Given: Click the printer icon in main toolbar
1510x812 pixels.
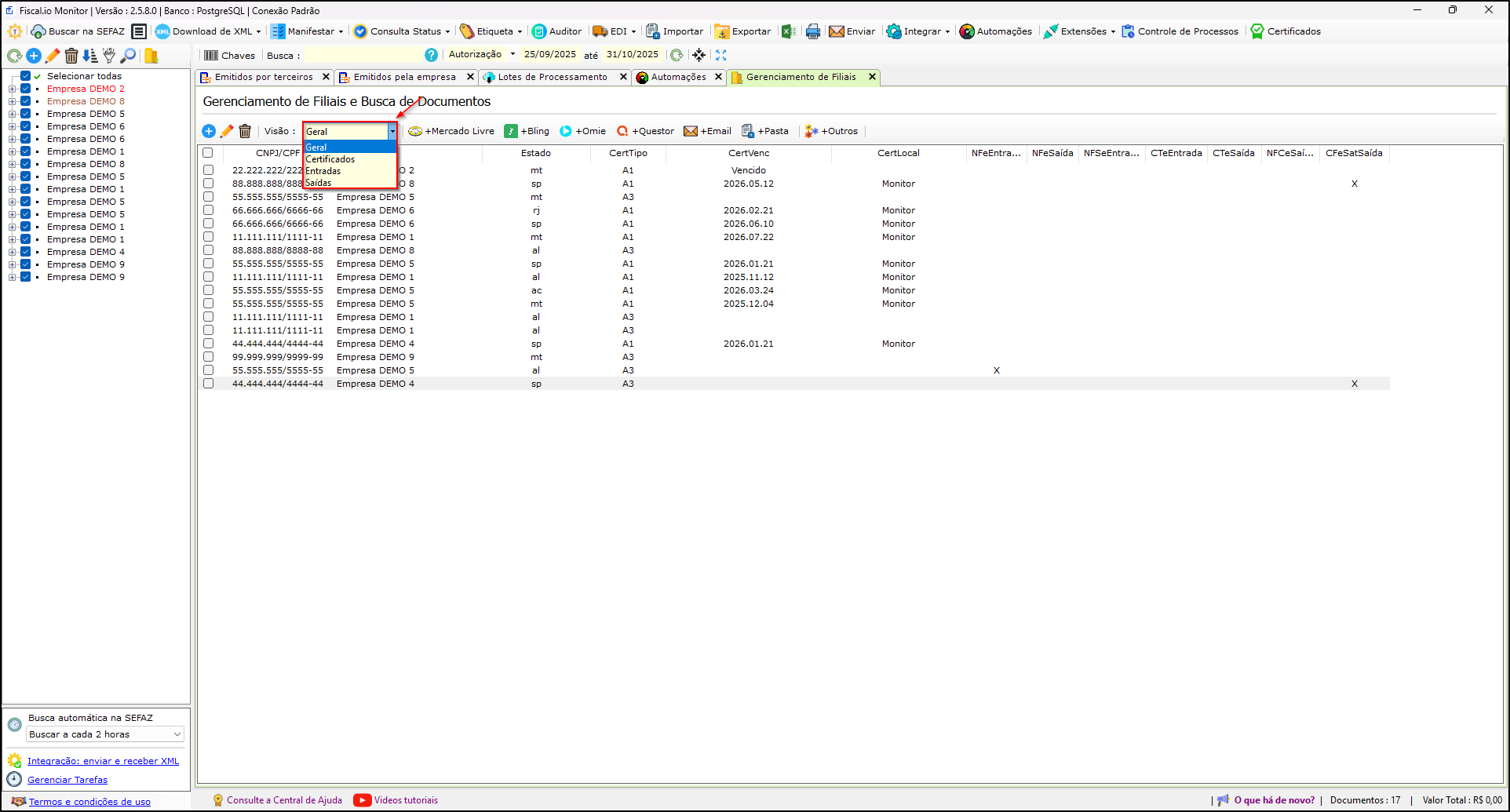Looking at the screenshot, I should click(813, 31).
